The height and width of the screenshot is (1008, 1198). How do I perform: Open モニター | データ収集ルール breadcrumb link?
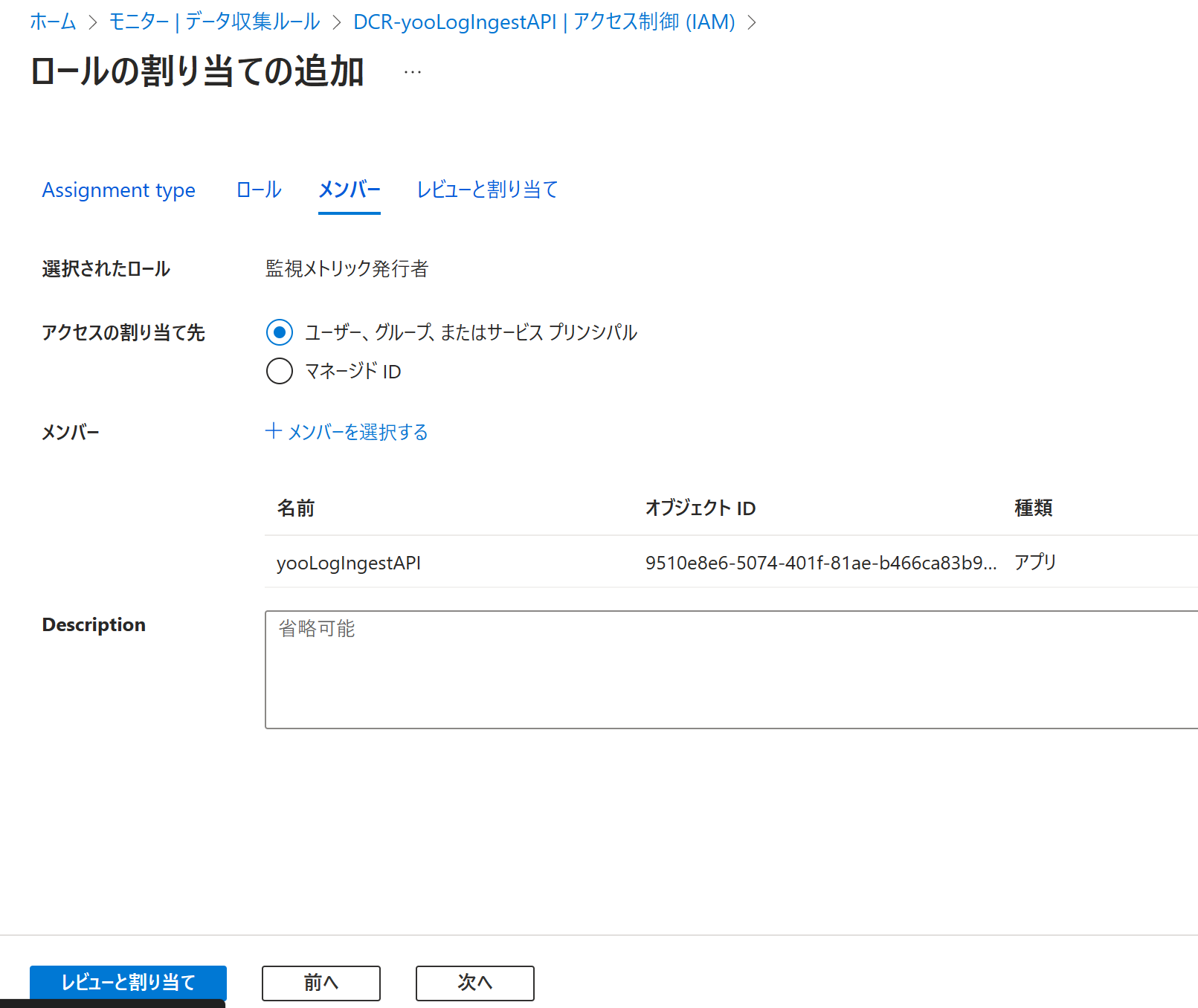click(213, 22)
